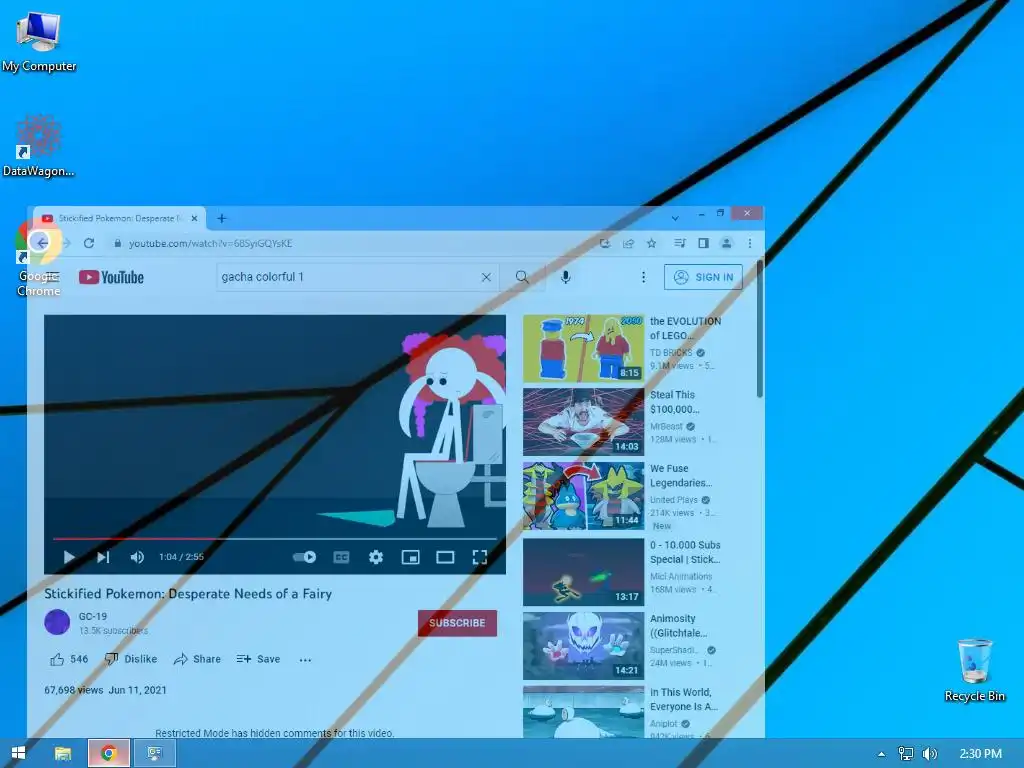Open 'Steal This $100,000' video thumbnail
The width and height of the screenshot is (1024, 768).
pos(583,422)
